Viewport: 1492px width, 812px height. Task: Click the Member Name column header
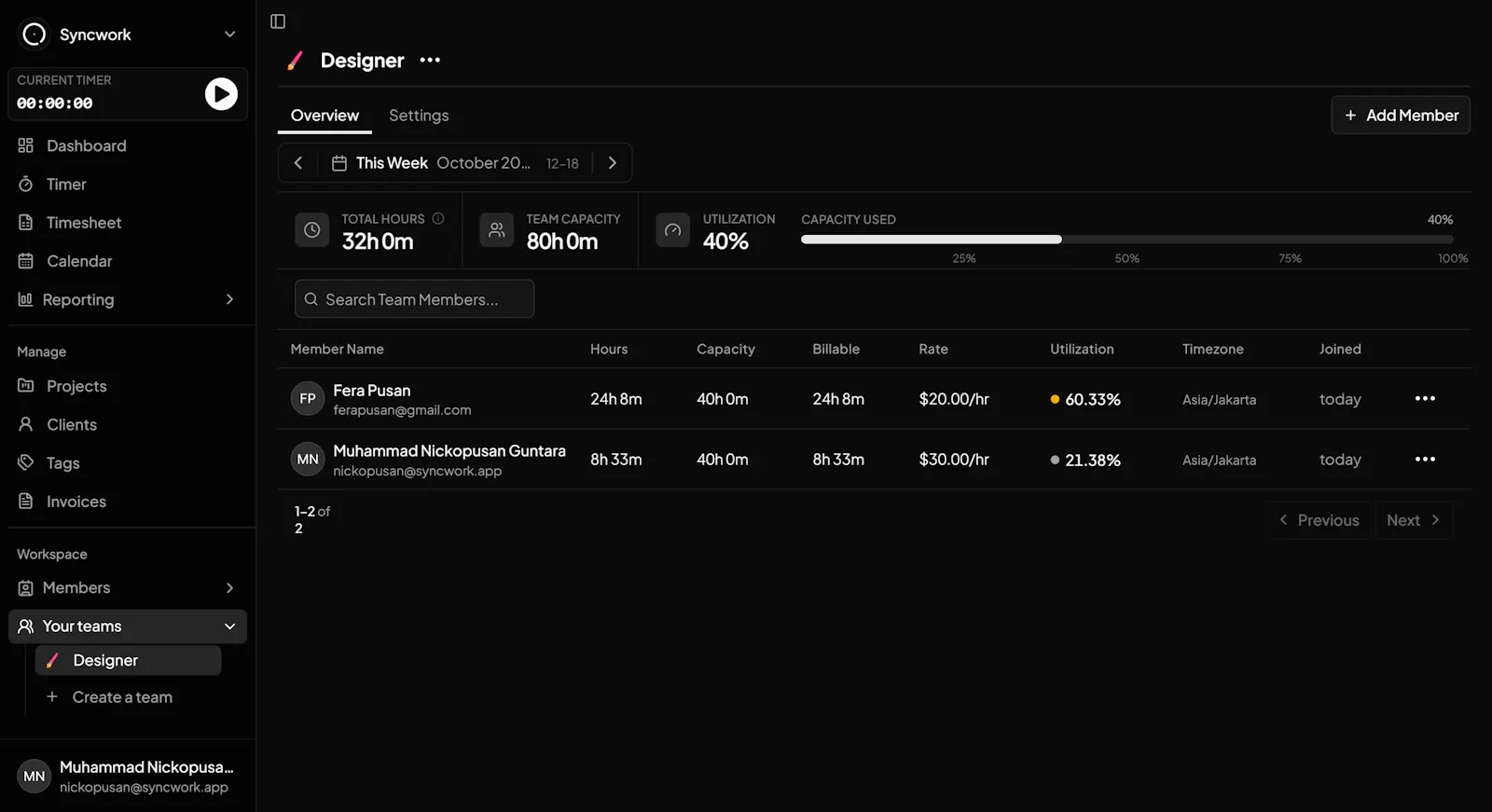(338, 349)
